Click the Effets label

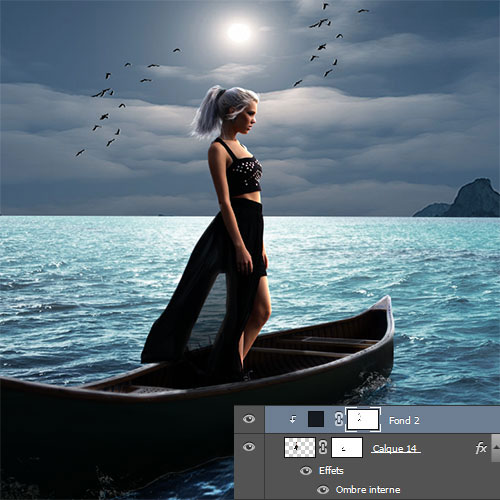(x=331, y=471)
